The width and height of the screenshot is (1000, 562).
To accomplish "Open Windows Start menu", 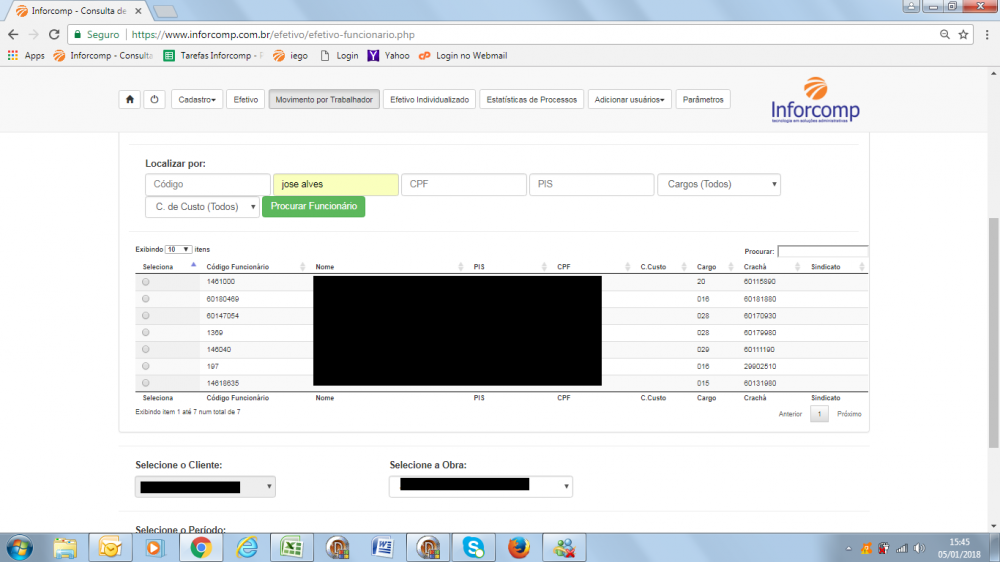I will point(19,548).
